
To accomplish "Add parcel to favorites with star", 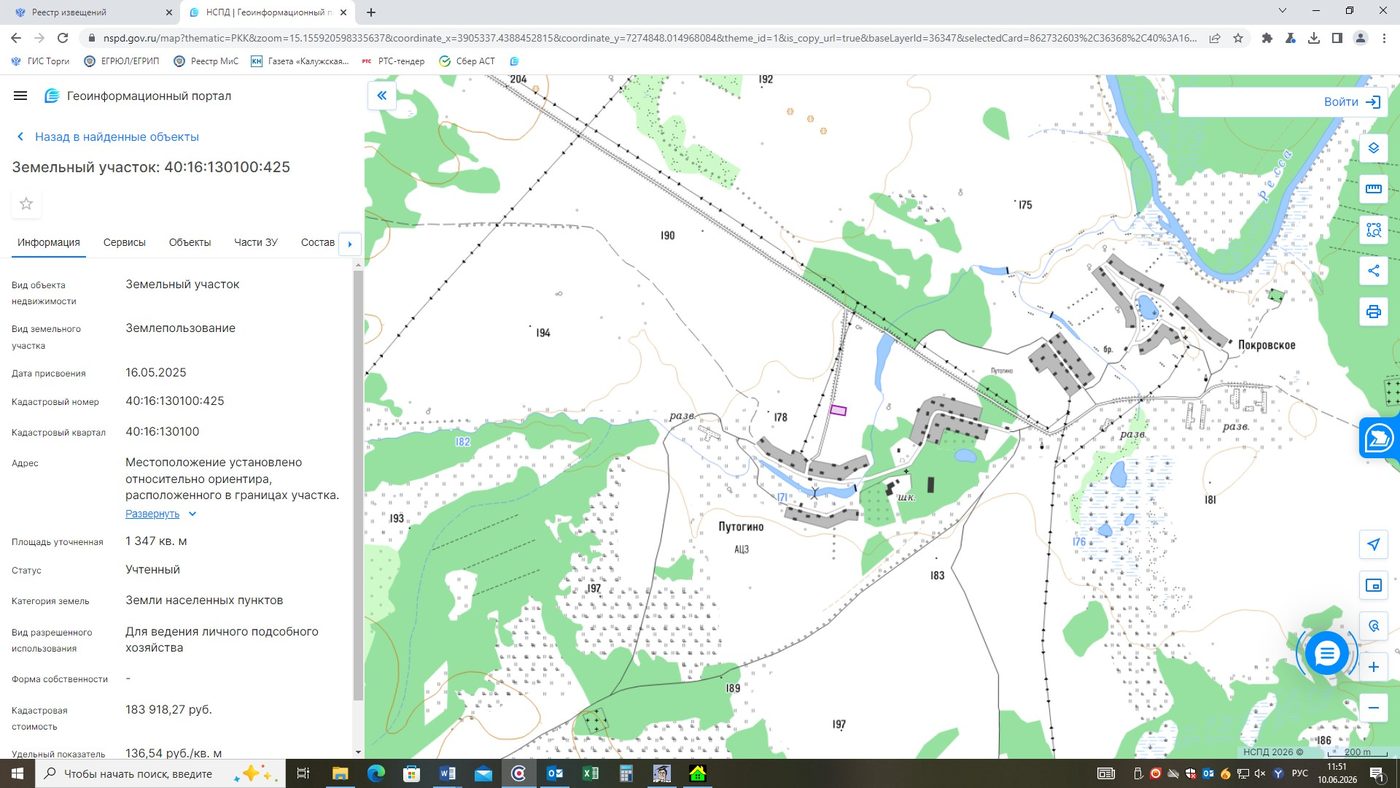I will 26,204.
